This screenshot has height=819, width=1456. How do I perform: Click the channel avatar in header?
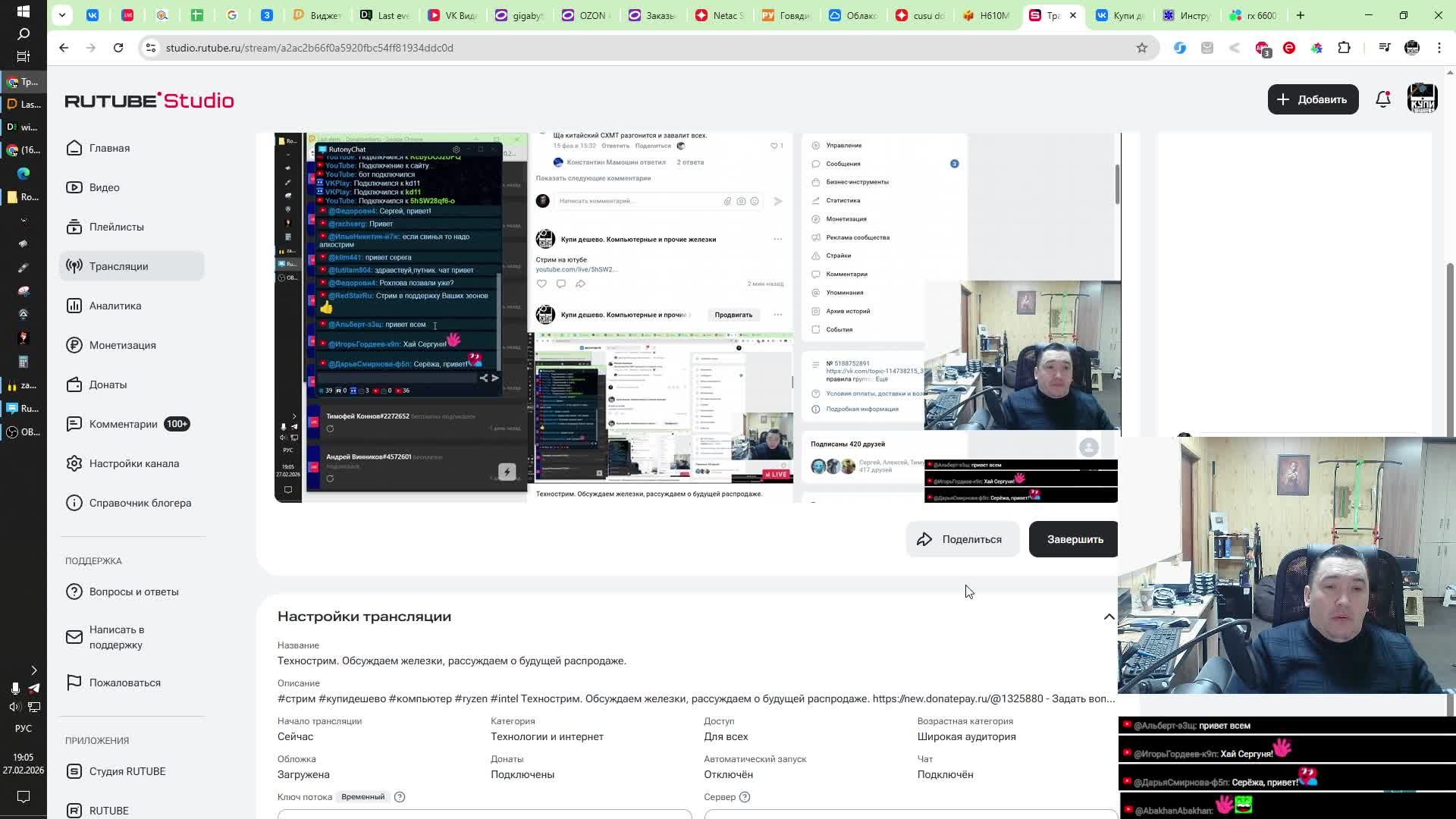pyautogui.click(x=1422, y=99)
